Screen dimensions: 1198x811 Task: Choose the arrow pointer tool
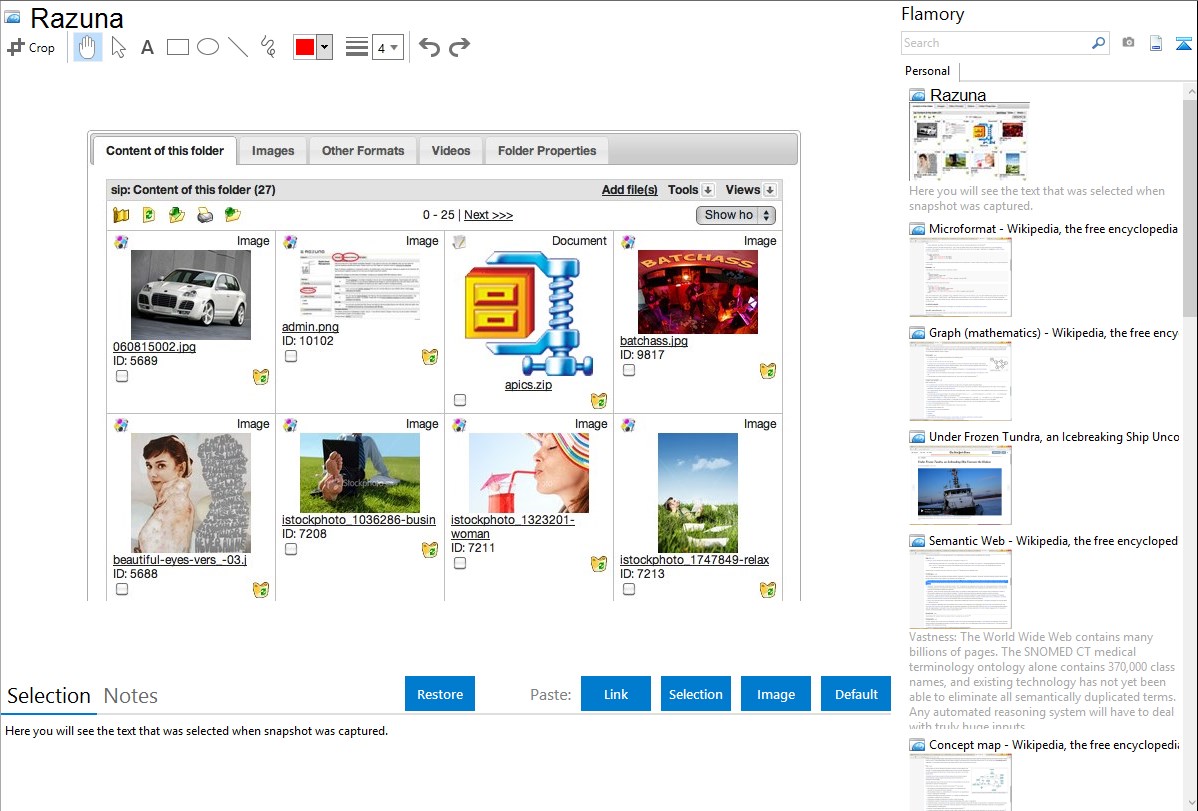118,47
